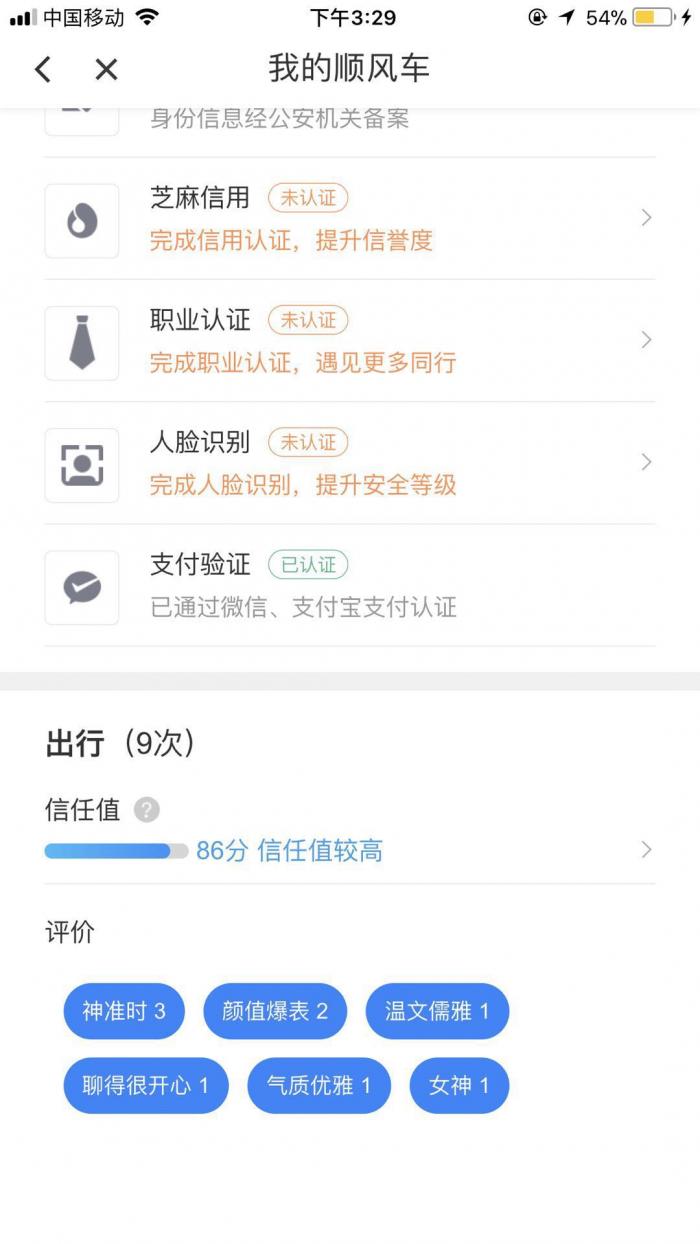Tap the X close icon in header
Viewport: 700px width, 1244px height.
point(106,69)
